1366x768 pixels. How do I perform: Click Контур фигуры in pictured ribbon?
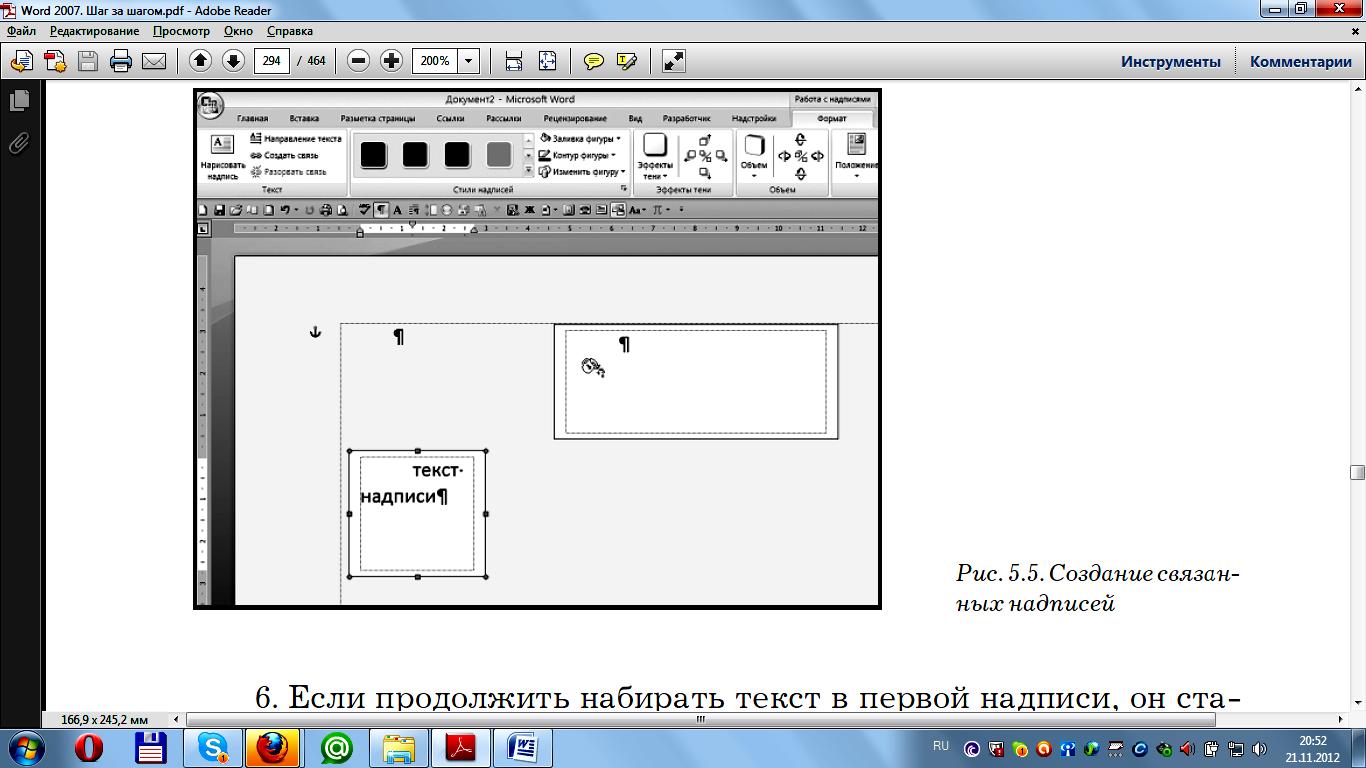point(577,155)
